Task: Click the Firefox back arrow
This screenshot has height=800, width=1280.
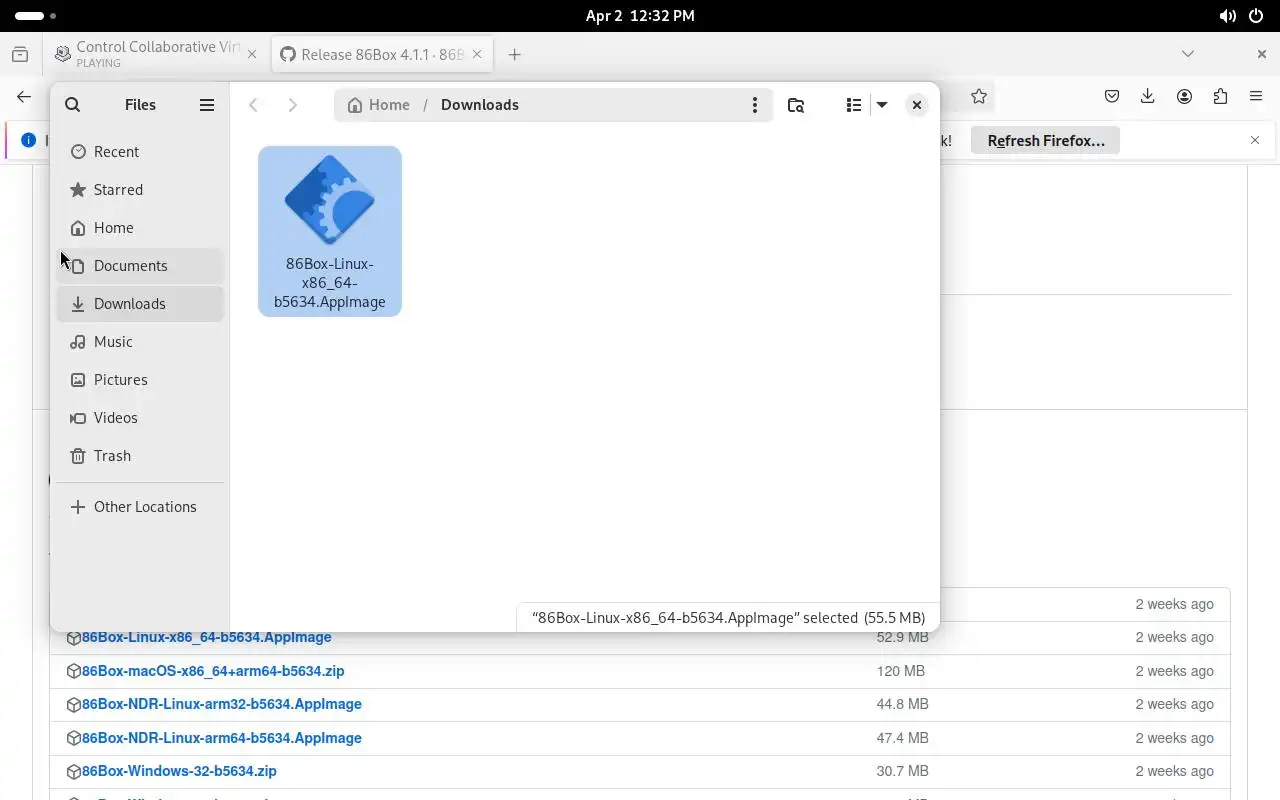Action: pos(24,96)
